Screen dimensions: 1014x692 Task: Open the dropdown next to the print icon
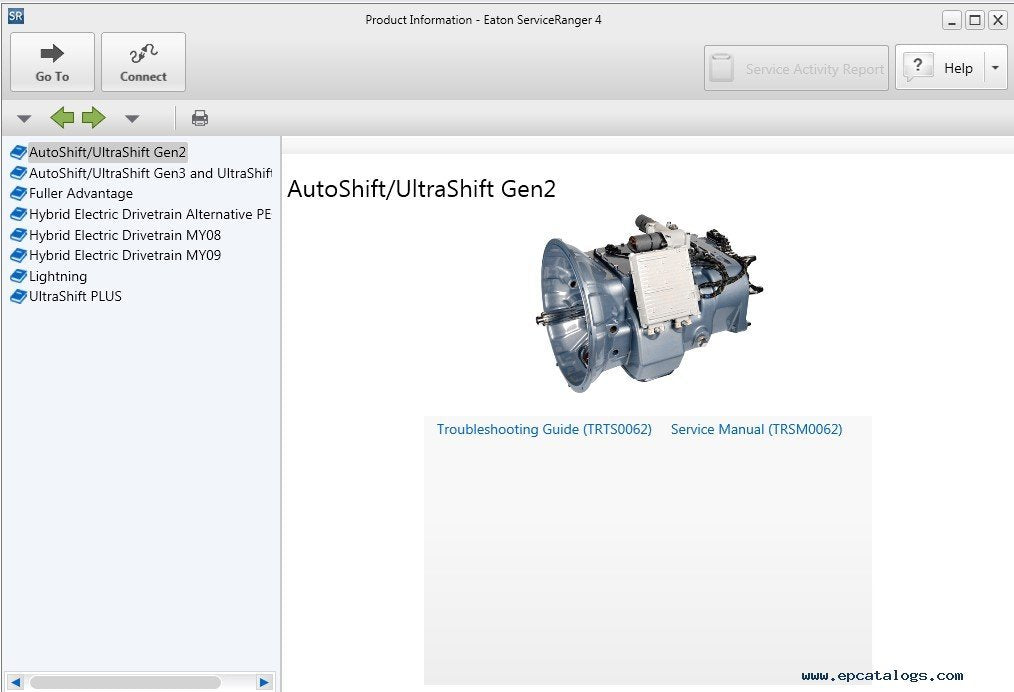132,117
